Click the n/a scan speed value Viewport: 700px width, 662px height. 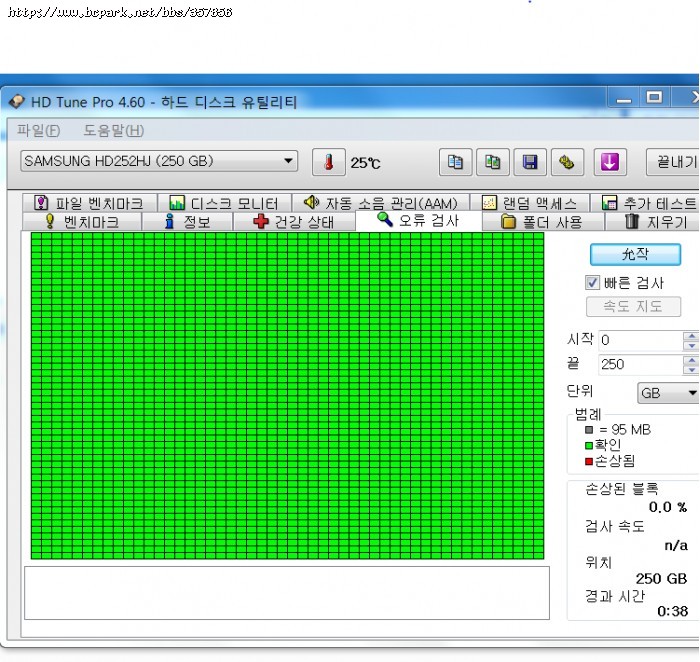tap(676, 545)
